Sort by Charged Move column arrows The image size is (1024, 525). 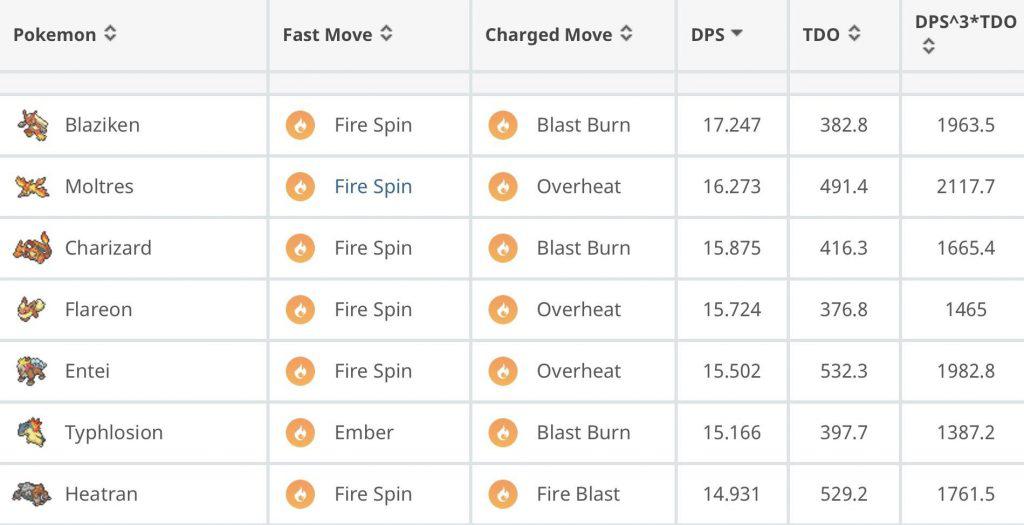pos(626,34)
